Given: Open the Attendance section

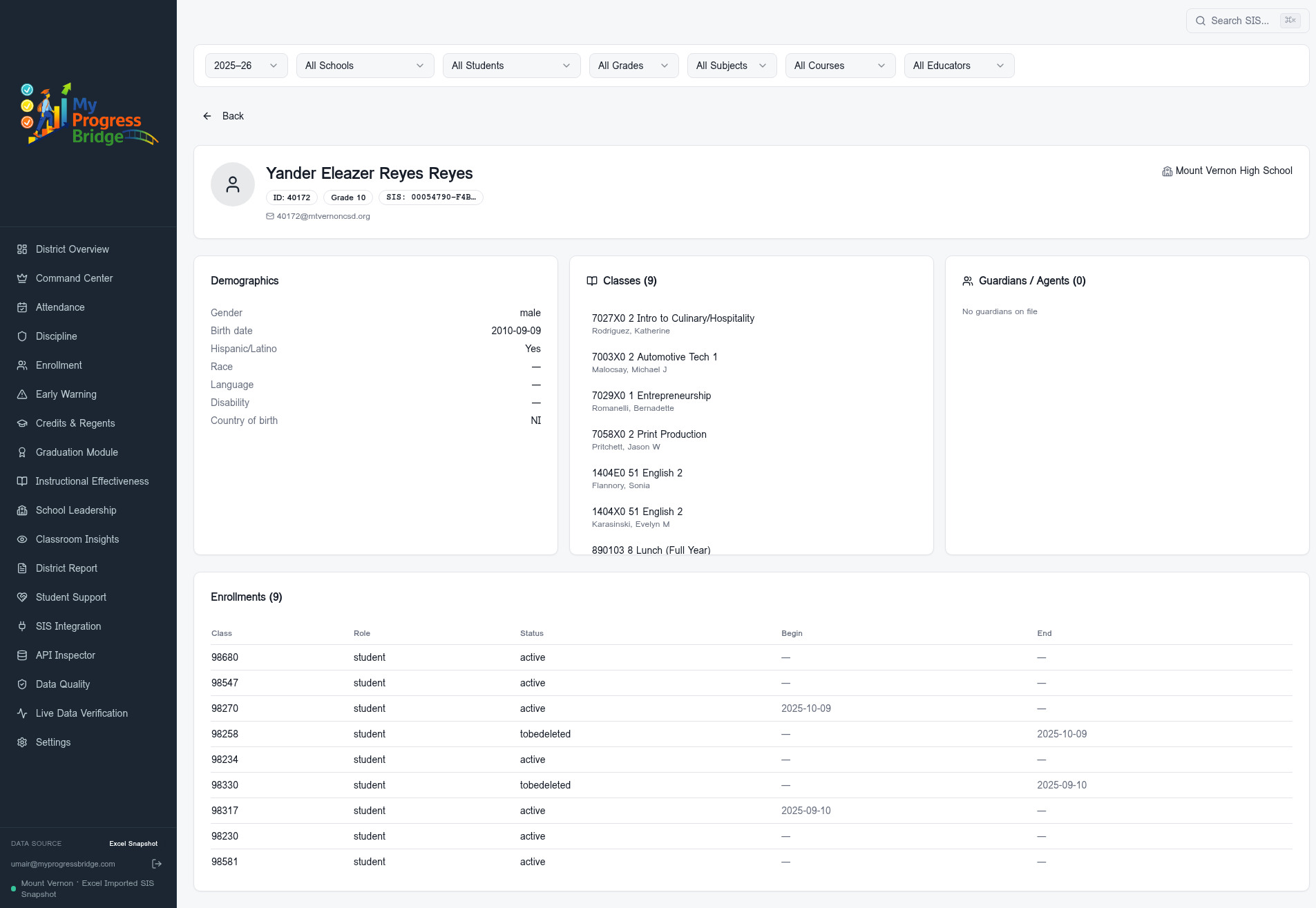Looking at the screenshot, I should [88, 307].
